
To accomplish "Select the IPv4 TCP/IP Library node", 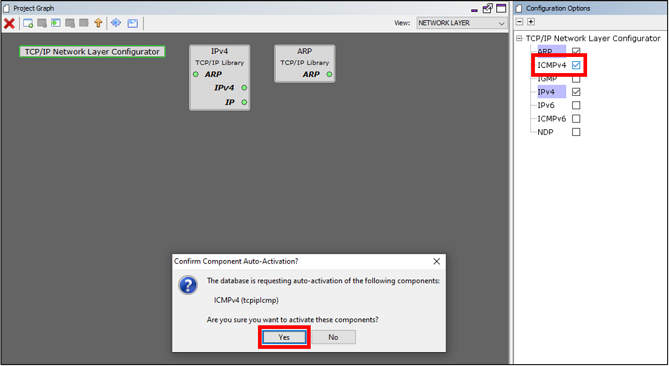I will pos(219,78).
